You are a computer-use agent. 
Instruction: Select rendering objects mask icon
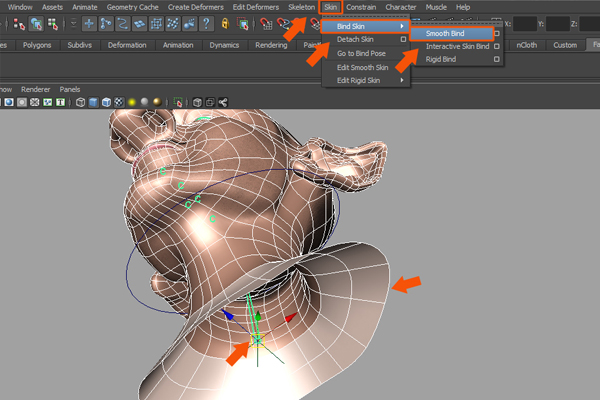190,24
